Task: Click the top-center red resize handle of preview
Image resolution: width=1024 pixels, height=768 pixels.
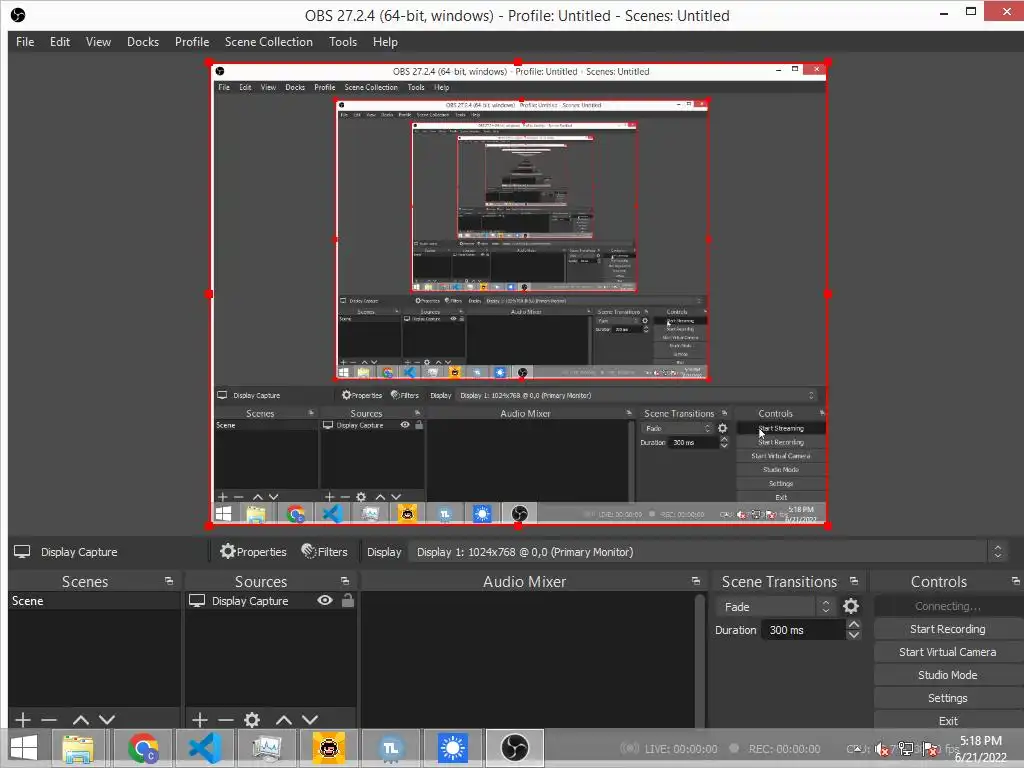Action: [518, 63]
